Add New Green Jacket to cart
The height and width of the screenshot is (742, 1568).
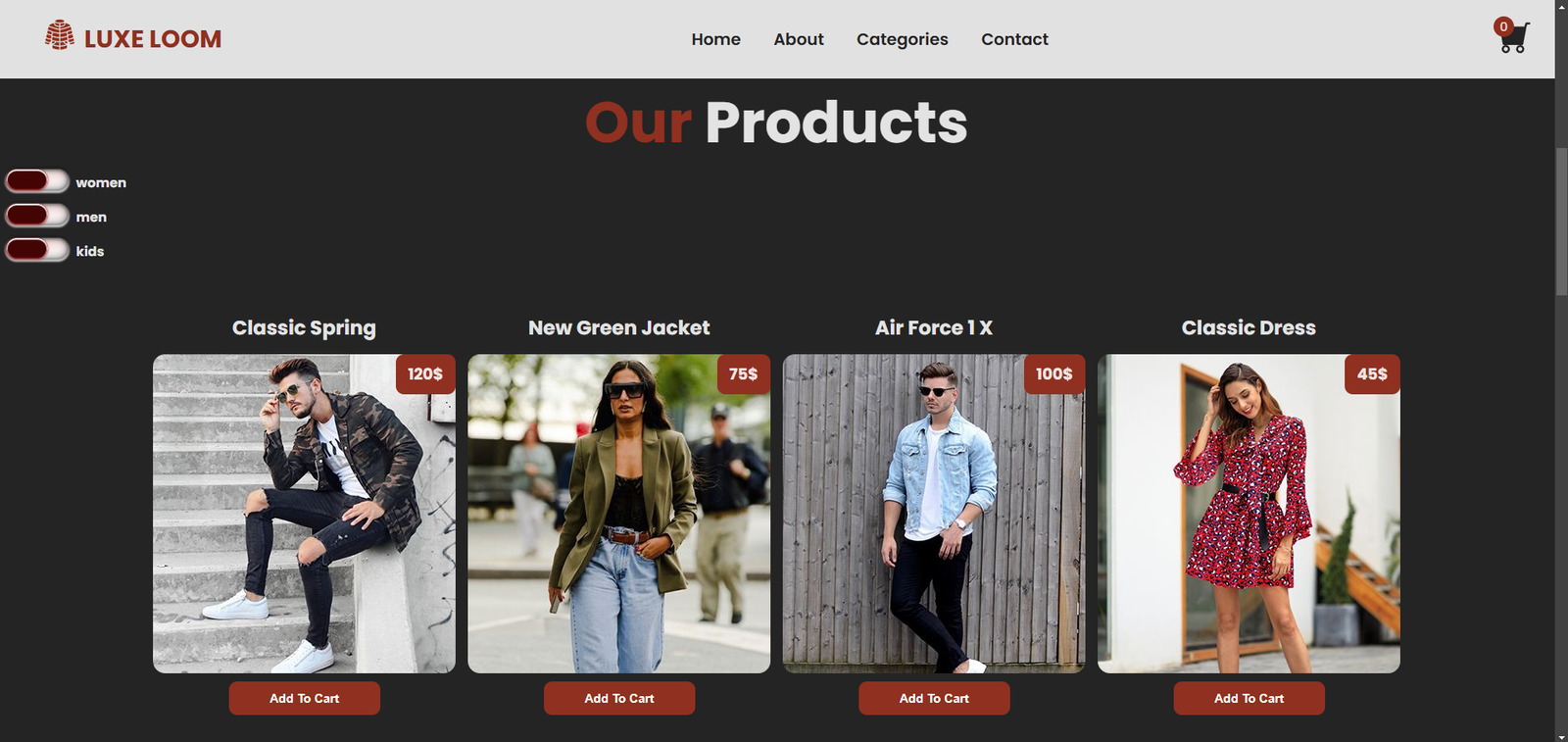[x=619, y=698]
